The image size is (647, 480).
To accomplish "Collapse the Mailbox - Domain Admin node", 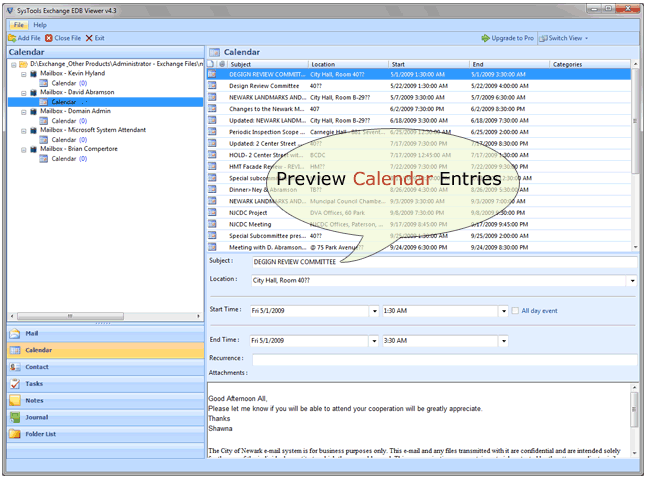I will [x=24, y=112].
